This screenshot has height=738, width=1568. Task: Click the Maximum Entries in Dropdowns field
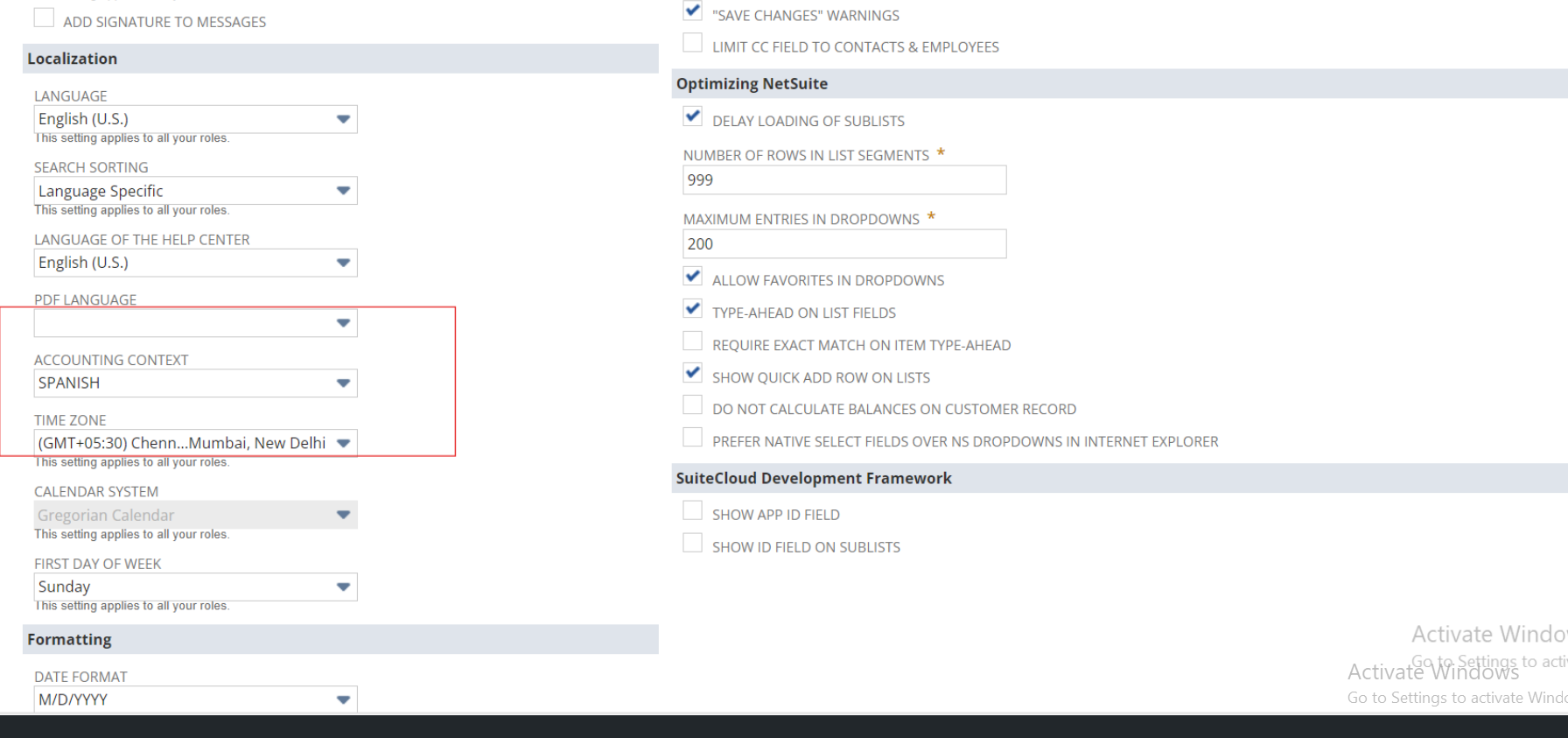[x=843, y=244]
